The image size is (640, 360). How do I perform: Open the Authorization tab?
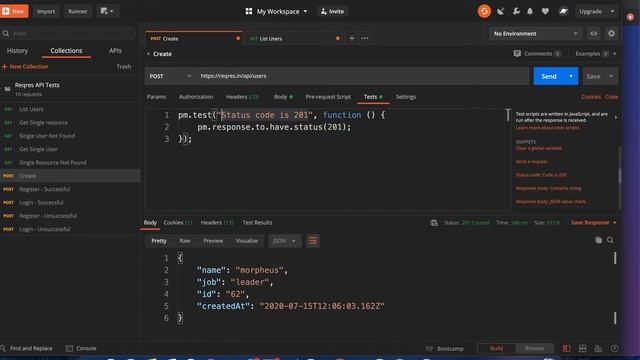pyautogui.click(x=196, y=97)
